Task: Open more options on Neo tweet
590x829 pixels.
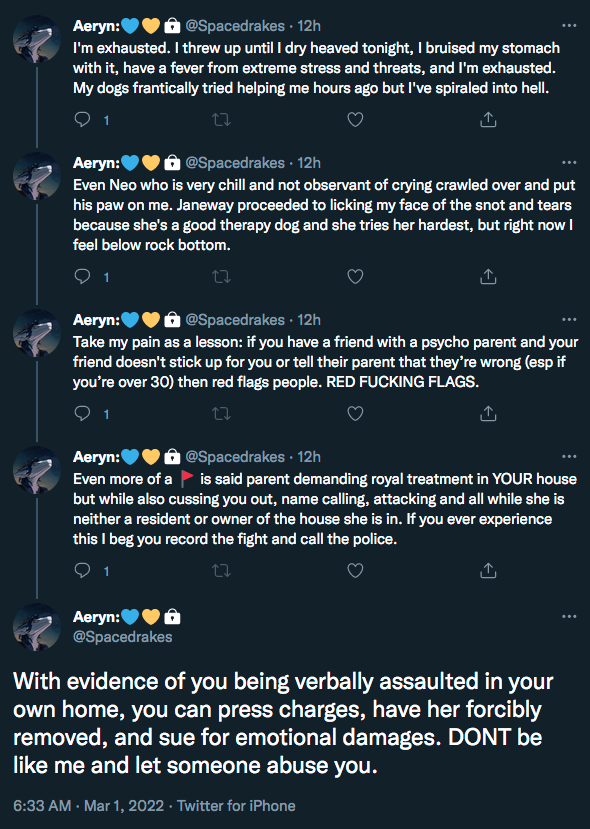Action: [x=569, y=162]
